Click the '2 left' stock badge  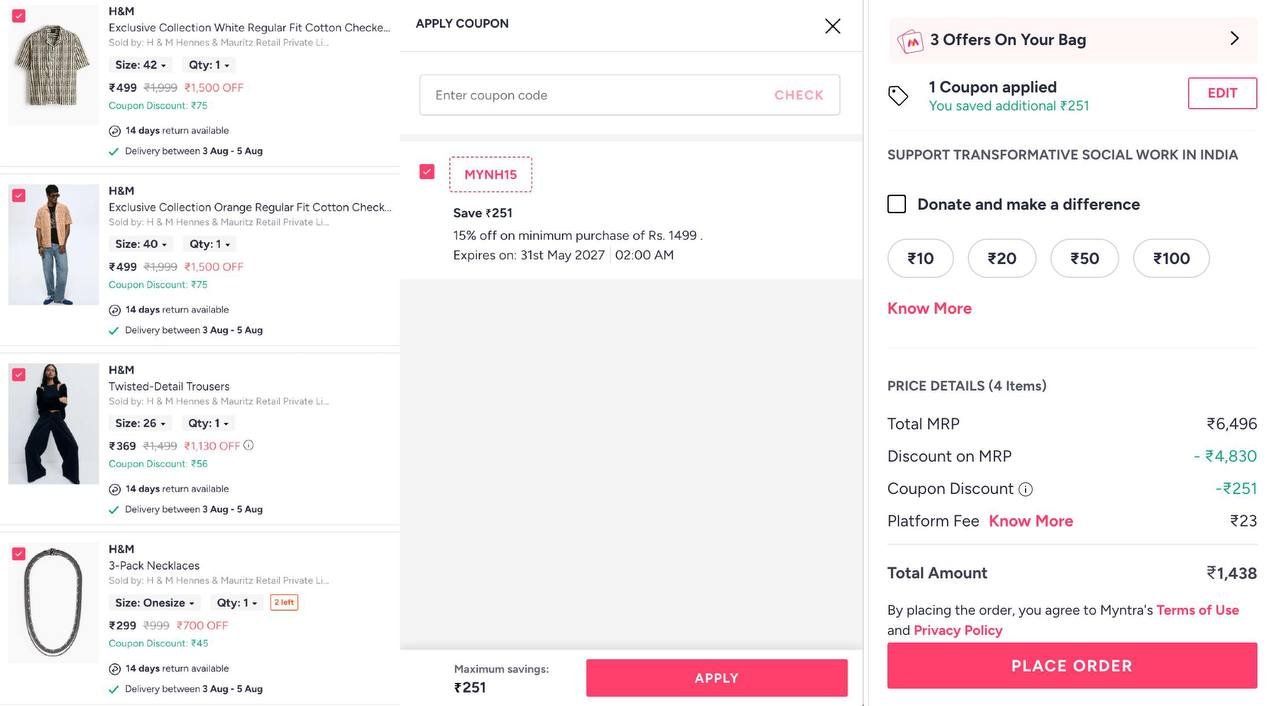pos(284,603)
